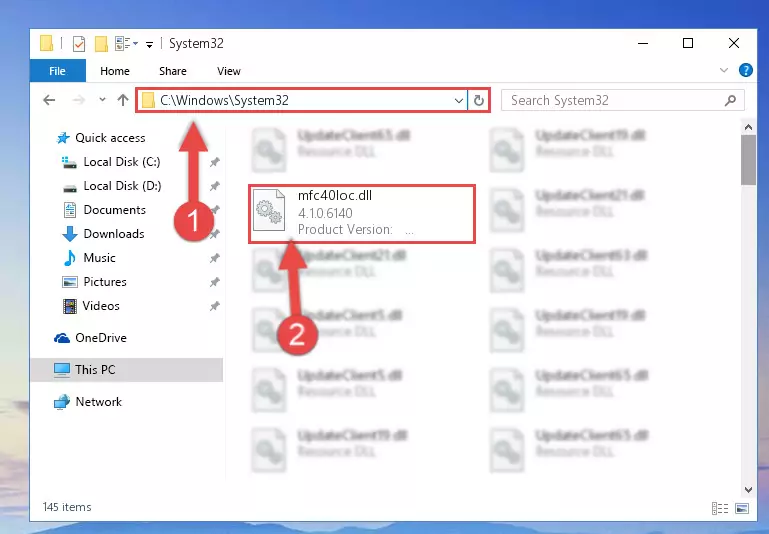This screenshot has height=534, width=769.
Task: Go forward with the right arrow
Action: (78, 100)
